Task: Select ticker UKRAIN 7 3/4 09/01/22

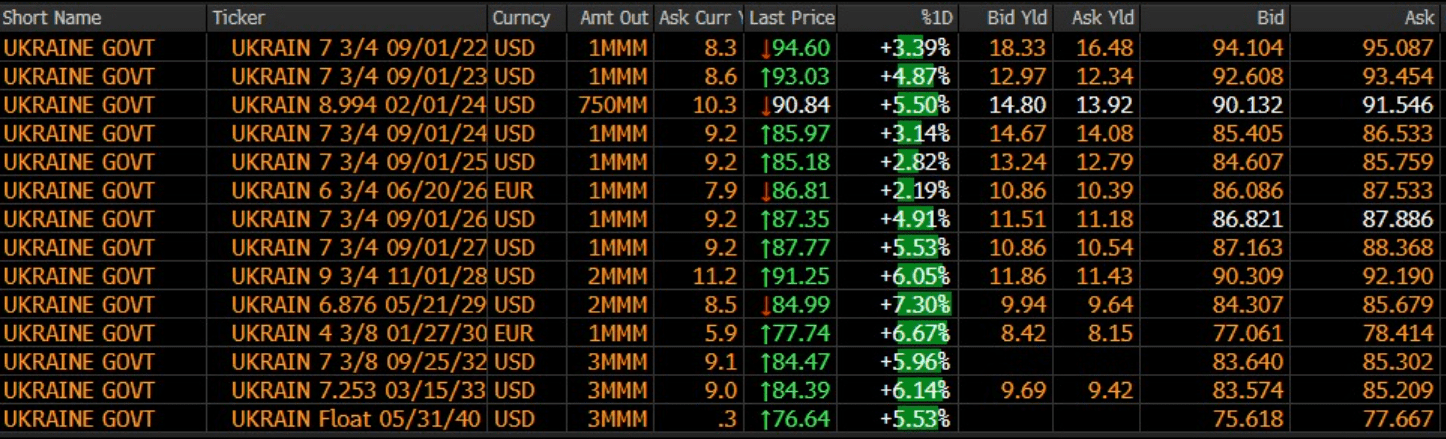Action: point(359,47)
